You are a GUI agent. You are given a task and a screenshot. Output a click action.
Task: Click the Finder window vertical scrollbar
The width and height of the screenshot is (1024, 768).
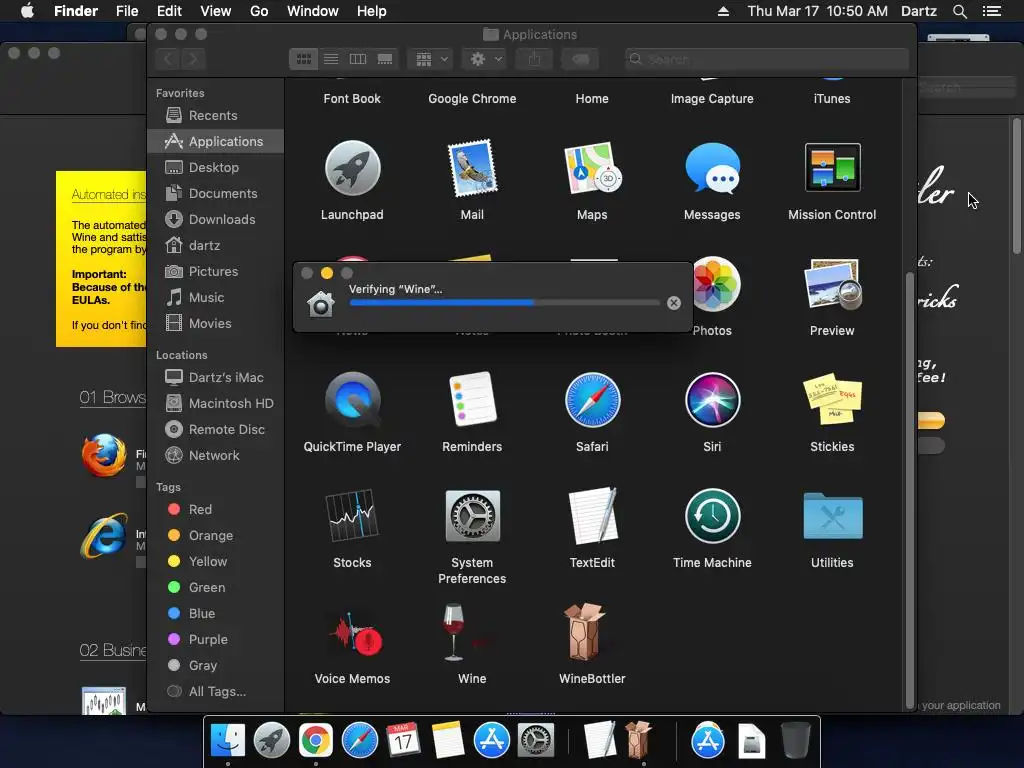pyautogui.click(x=910, y=489)
